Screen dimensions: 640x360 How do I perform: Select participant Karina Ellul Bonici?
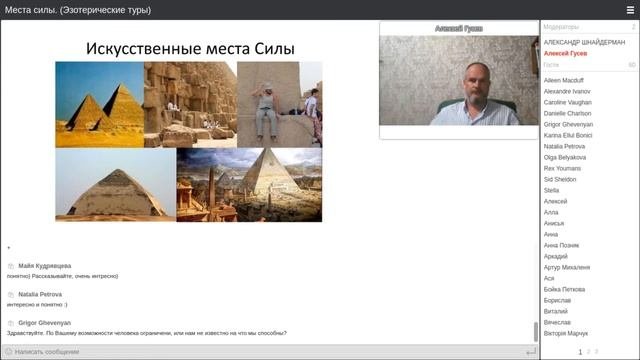568,136
